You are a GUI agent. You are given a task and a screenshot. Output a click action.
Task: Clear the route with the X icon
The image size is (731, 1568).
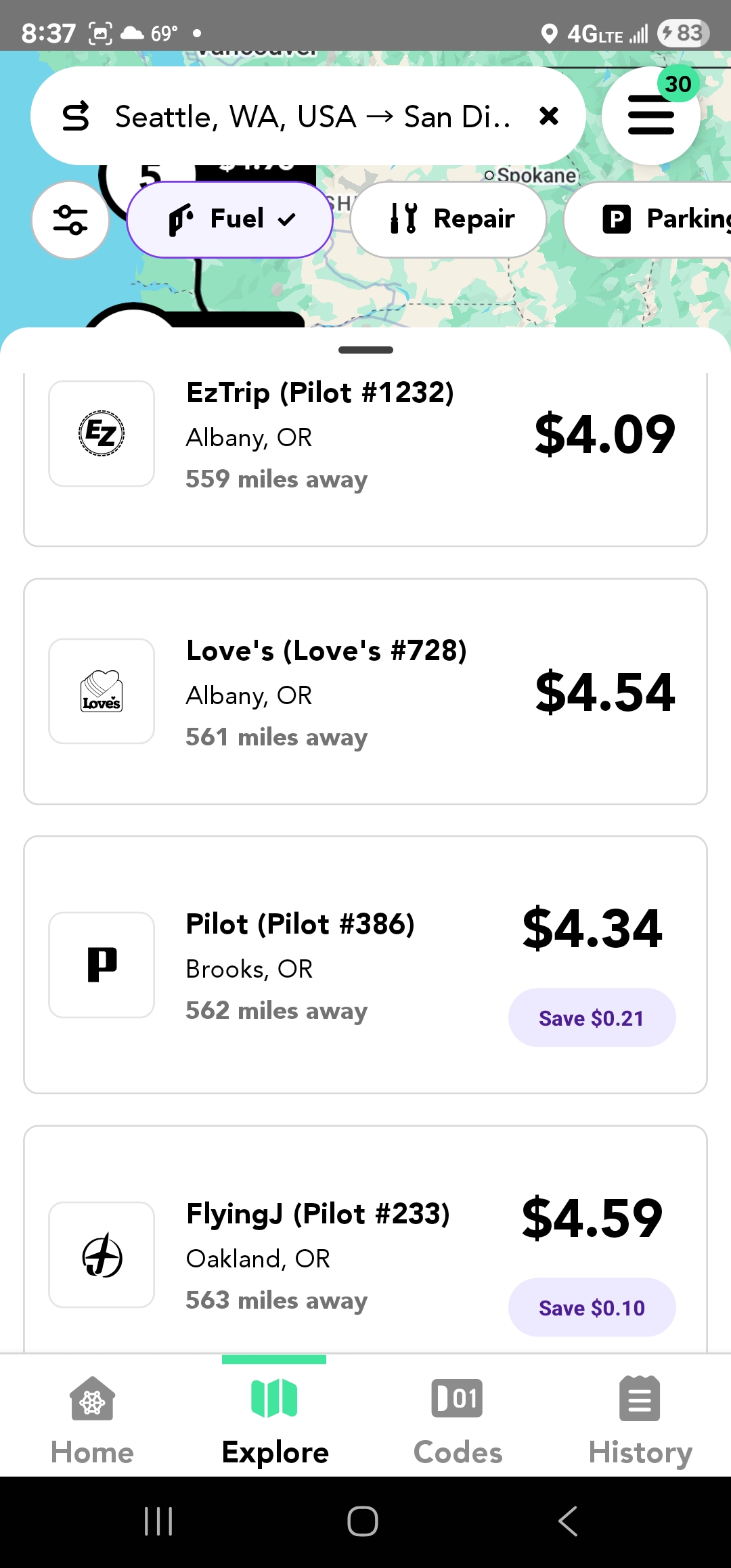point(549,116)
